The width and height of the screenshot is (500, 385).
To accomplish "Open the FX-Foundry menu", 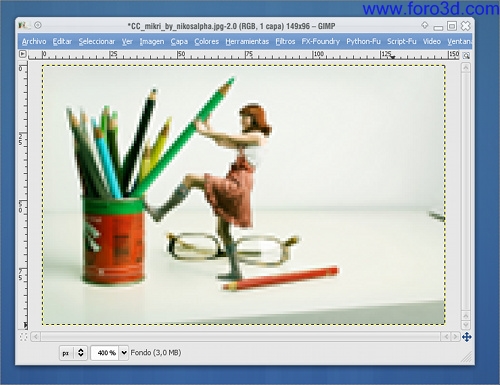I will (320, 41).
